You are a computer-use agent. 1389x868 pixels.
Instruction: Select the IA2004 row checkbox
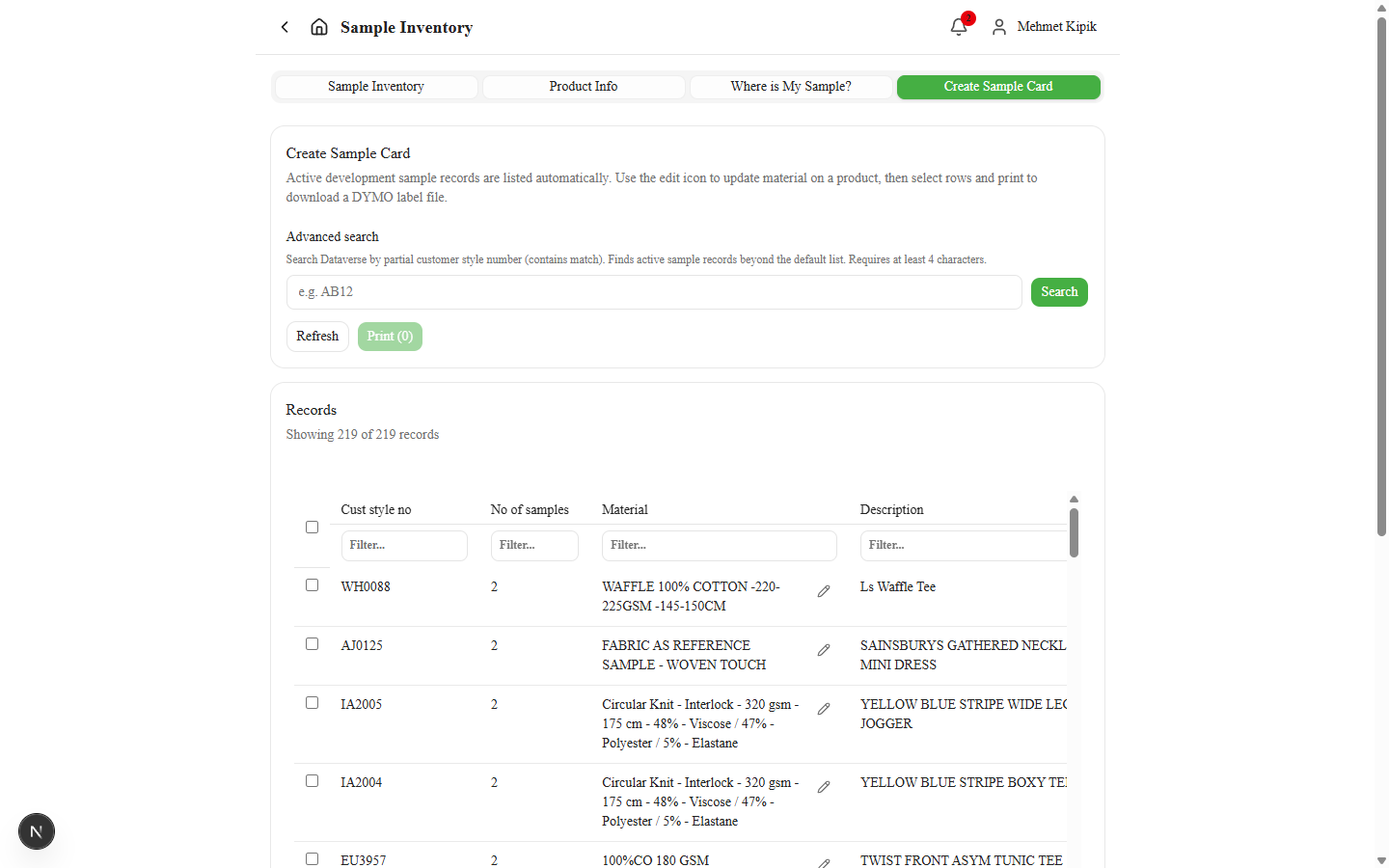[312, 781]
